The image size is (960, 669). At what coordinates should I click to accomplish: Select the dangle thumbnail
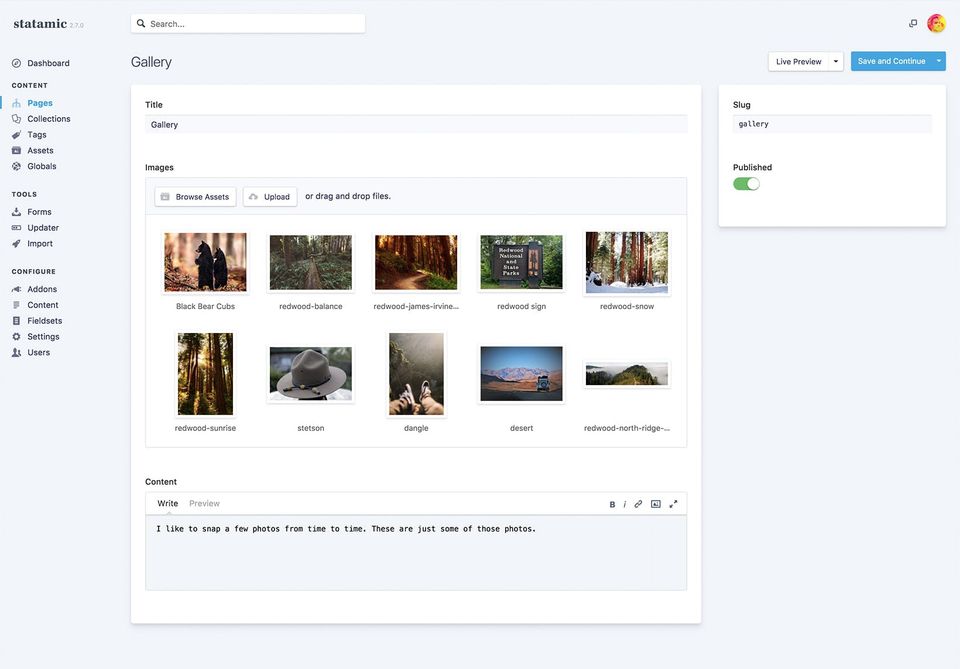[x=416, y=374]
